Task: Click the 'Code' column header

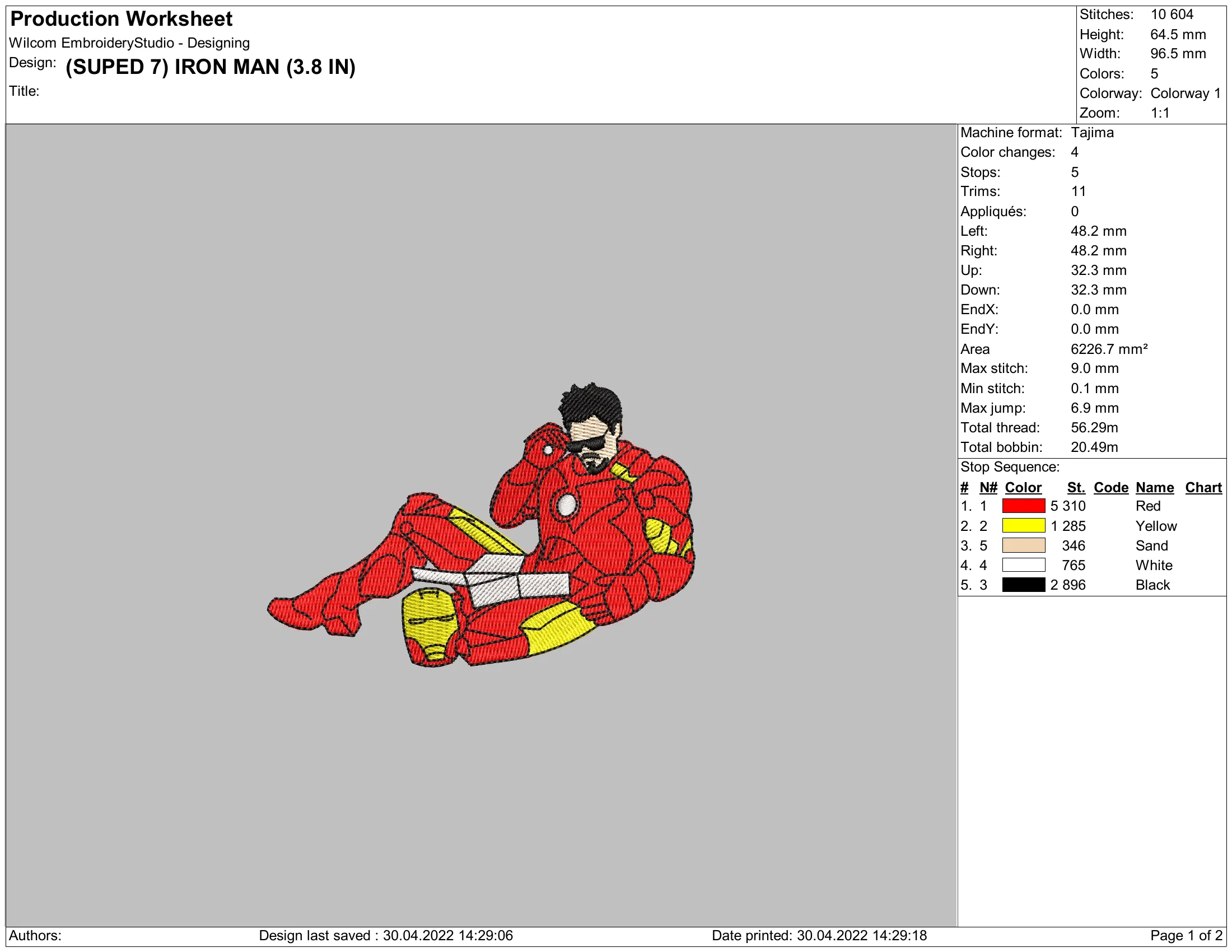Action: 1110,488
